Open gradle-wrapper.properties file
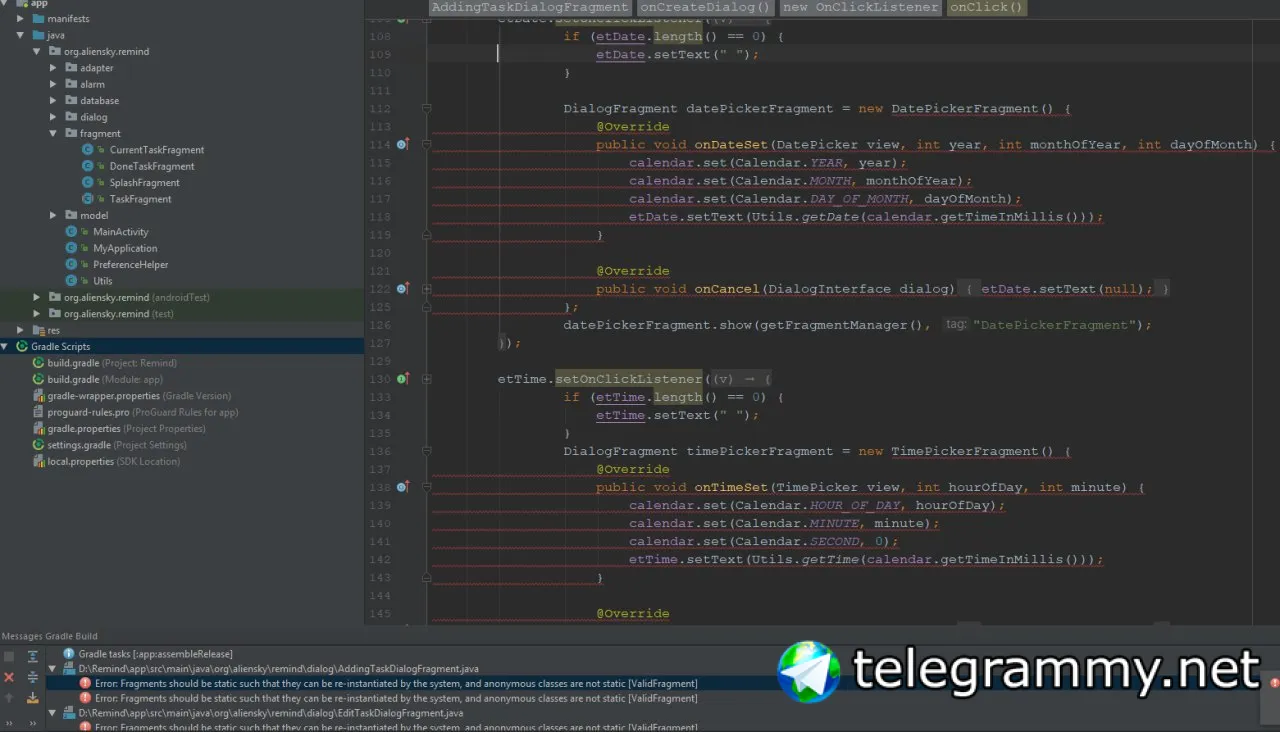The width and height of the screenshot is (1280, 732). [x=139, y=396]
